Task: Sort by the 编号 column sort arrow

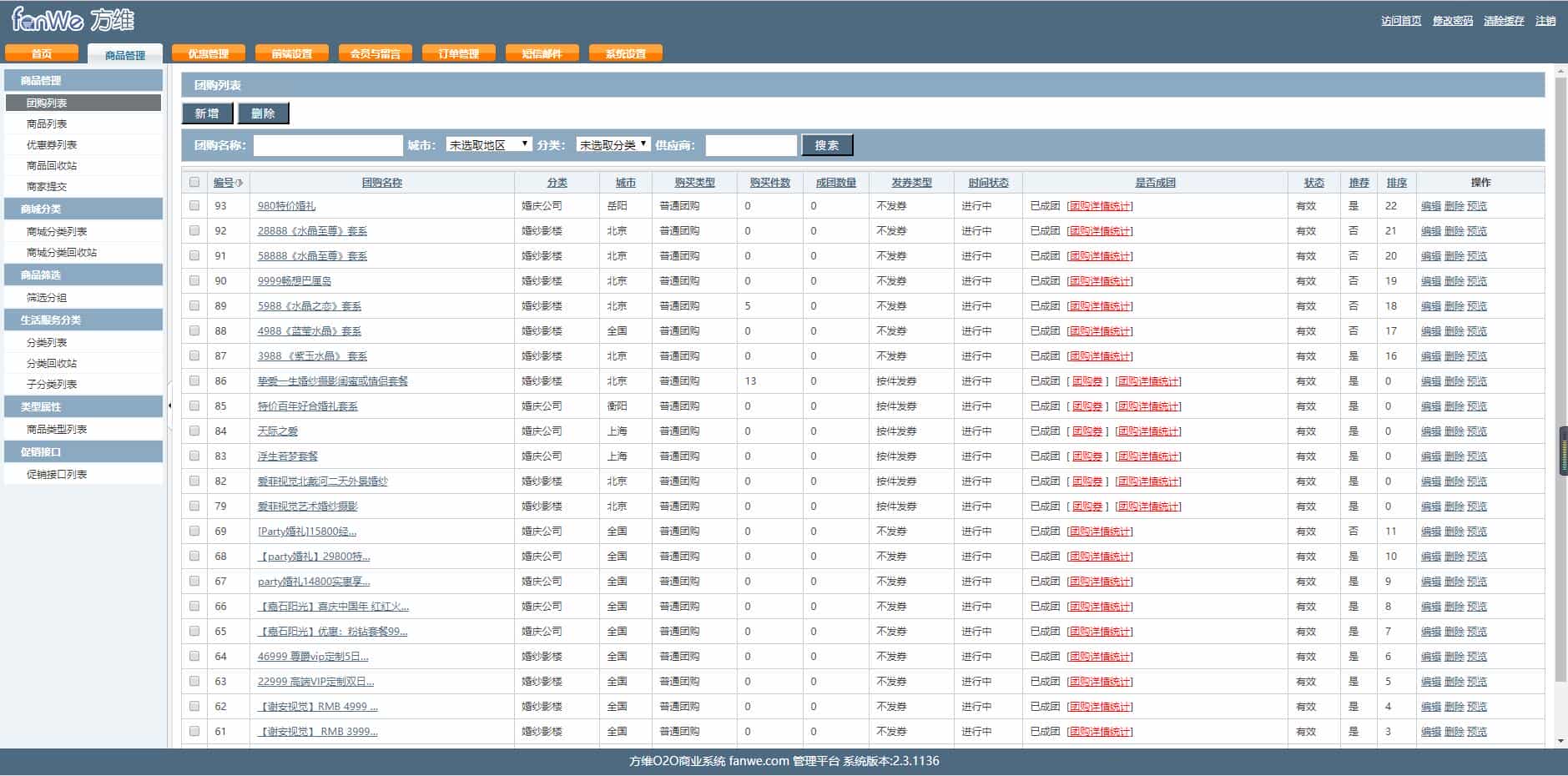Action: point(239,183)
